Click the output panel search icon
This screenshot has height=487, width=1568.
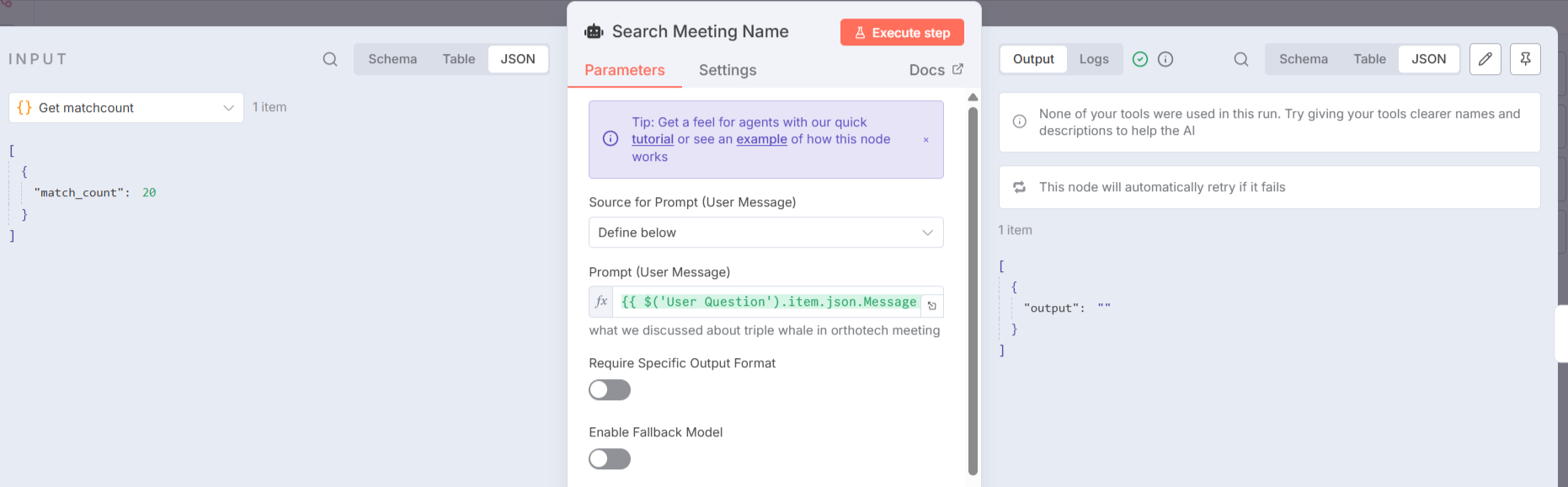click(1241, 59)
